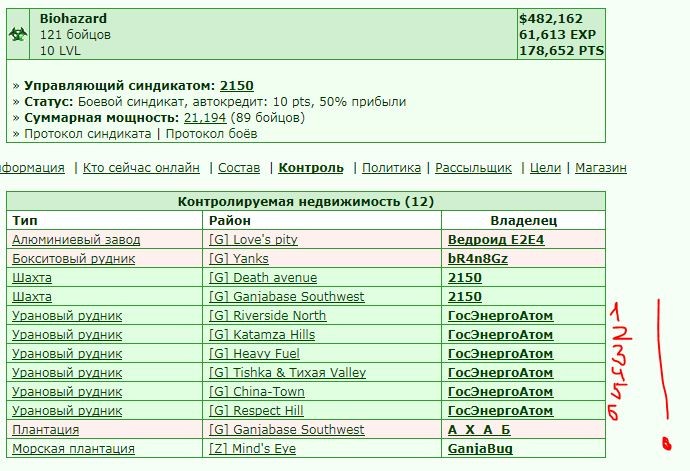Open Урановый рудник in Katamza Hills row

pyautogui.click(x=67, y=335)
